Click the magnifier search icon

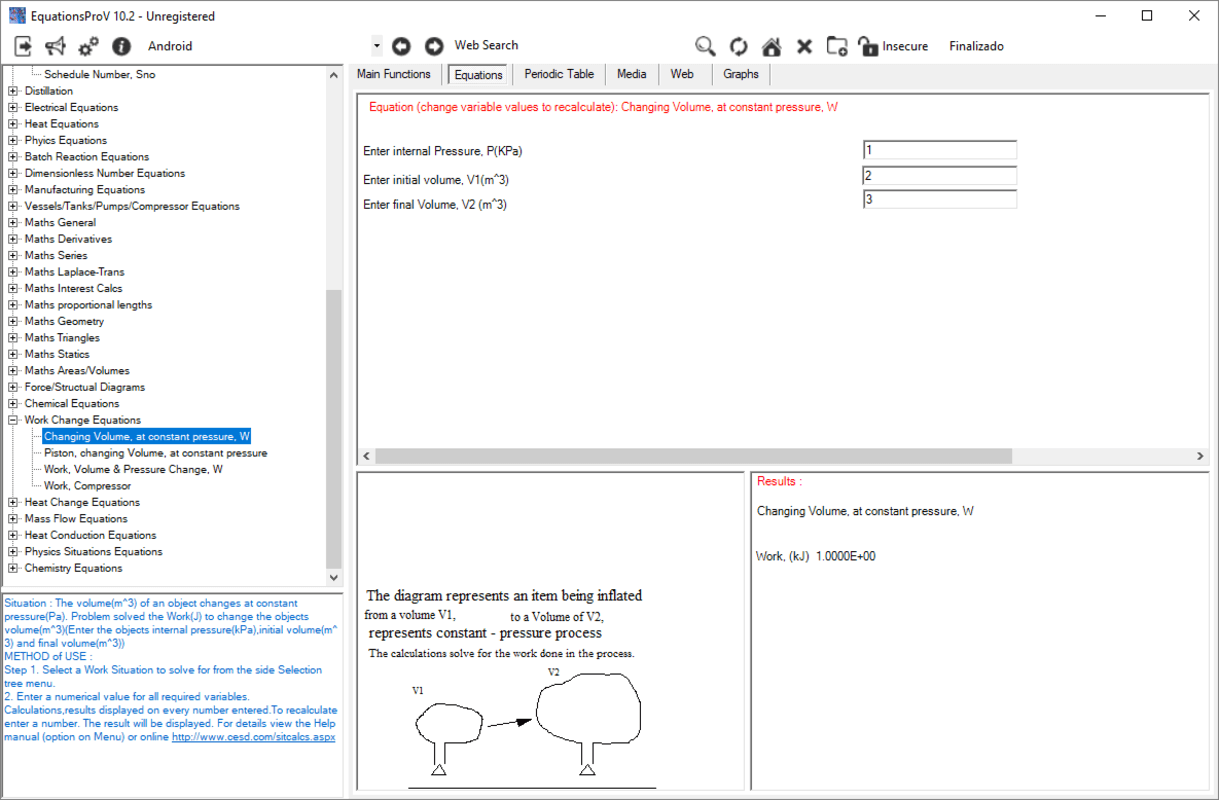705,46
